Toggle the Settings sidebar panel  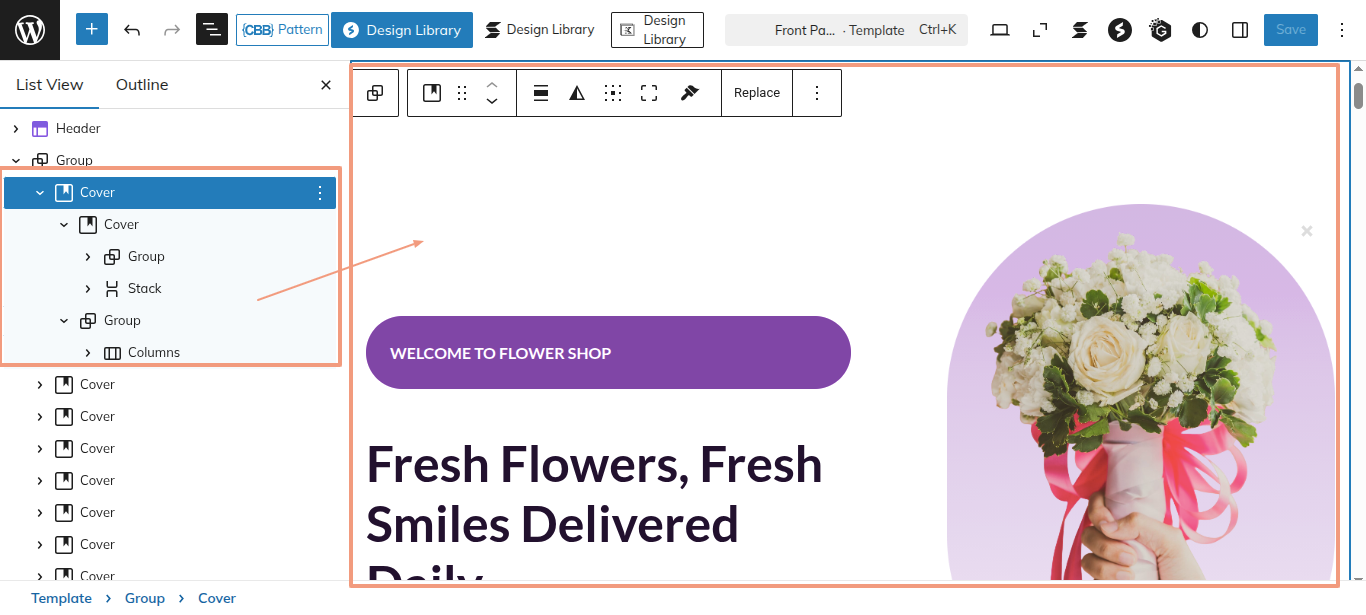[x=1240, y=30]
